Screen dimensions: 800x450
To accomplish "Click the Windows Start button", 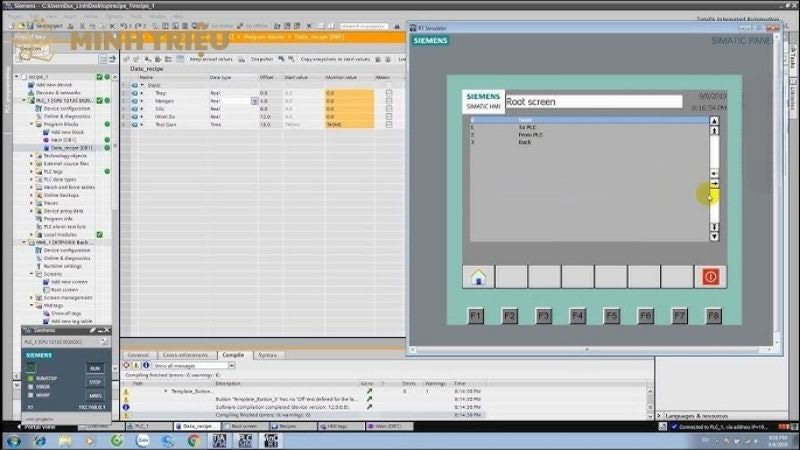I will point(13,440).
